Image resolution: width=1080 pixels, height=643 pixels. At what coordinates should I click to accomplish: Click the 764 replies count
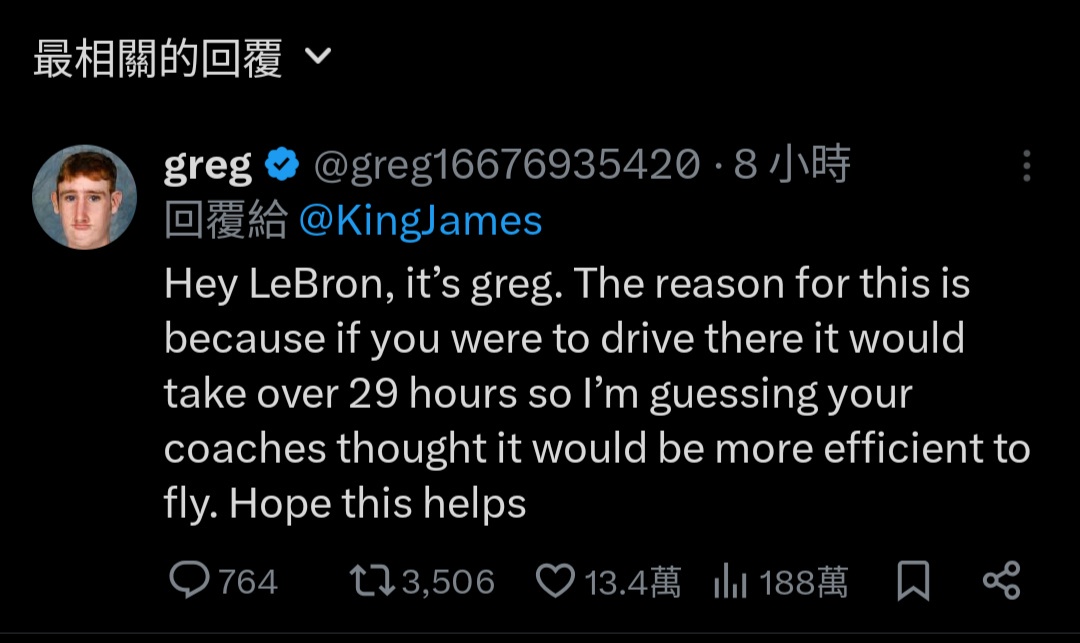(x=246, y=582)
